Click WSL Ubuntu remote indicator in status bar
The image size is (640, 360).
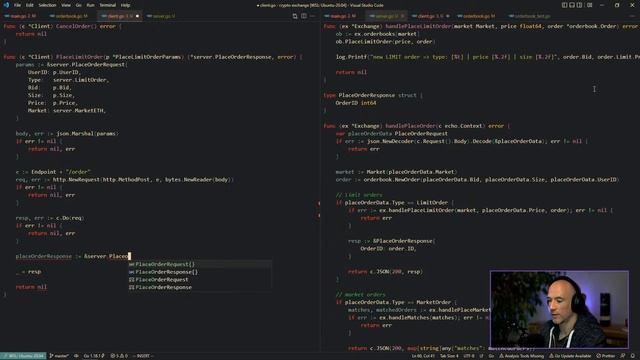[x=23, y=356]
